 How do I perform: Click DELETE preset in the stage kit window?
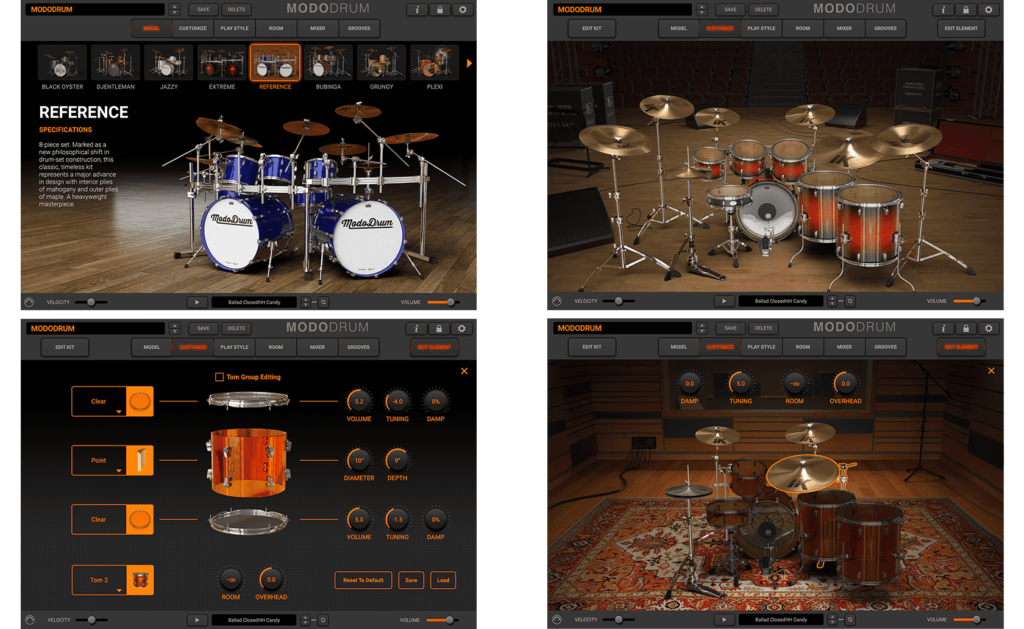(x=763, y=10)
